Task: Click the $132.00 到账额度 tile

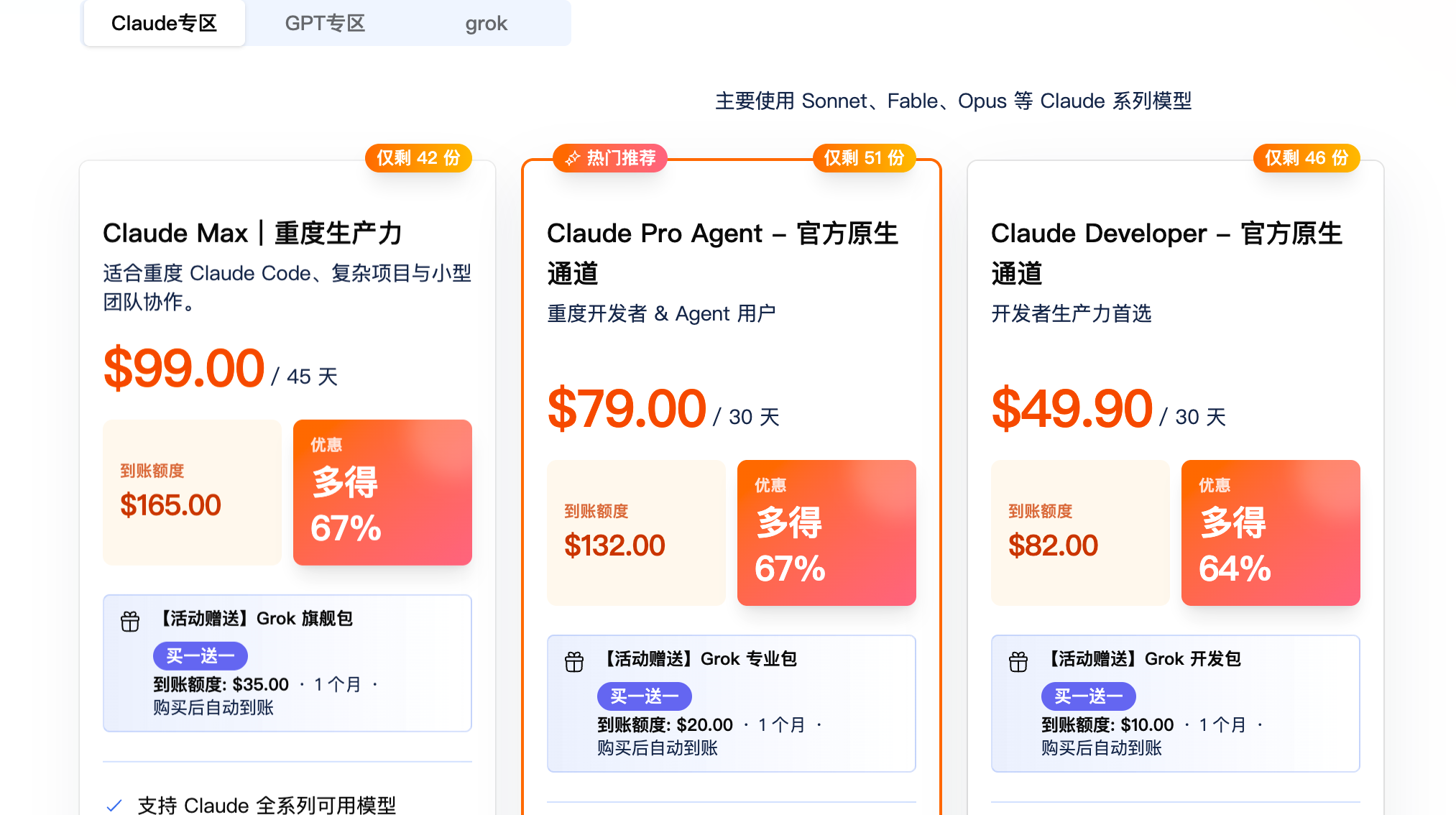Action: click(x=636, y=533)
